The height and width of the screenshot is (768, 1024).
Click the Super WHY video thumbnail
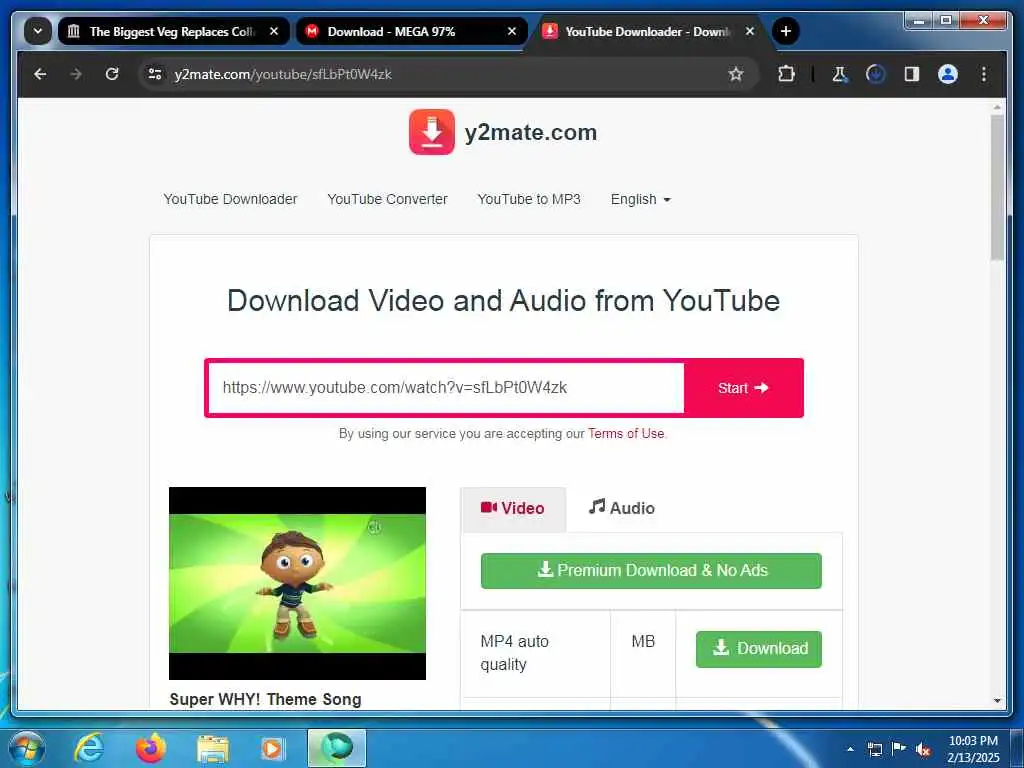tap(297, 583)
